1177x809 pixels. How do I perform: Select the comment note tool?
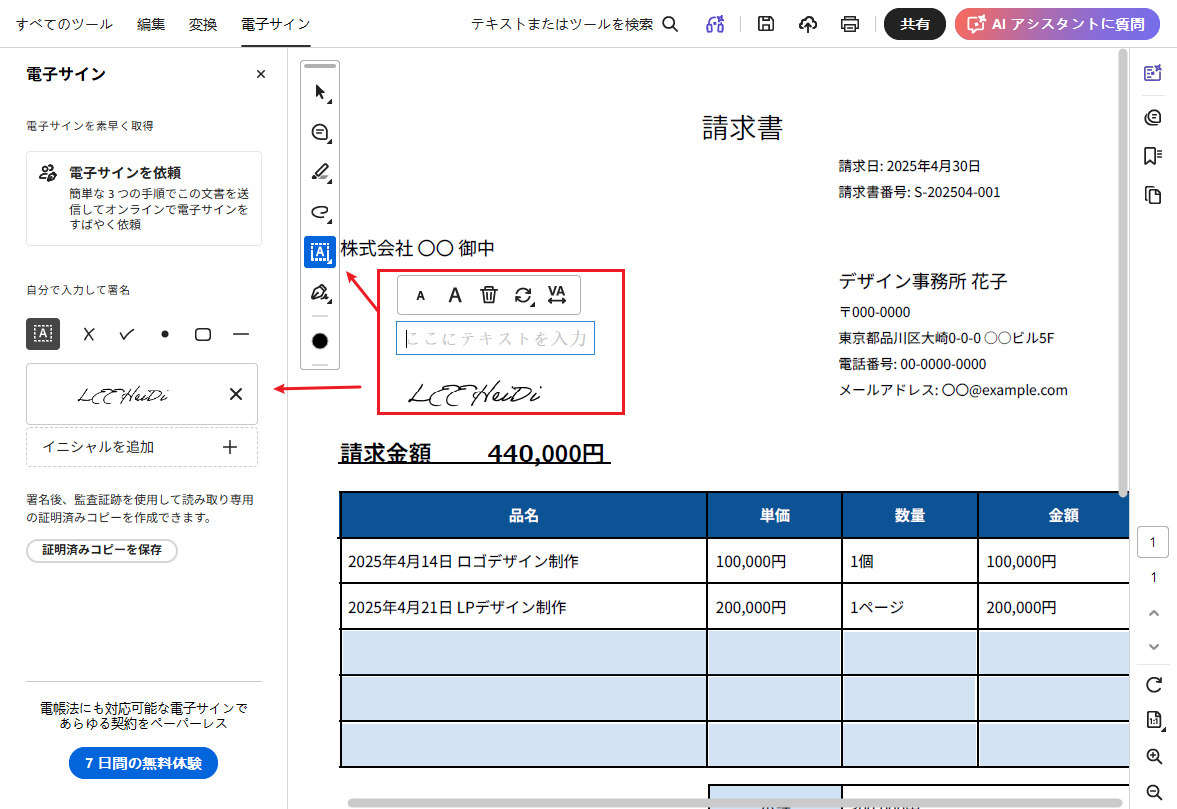pyautogui.click(x=320, y=133)
